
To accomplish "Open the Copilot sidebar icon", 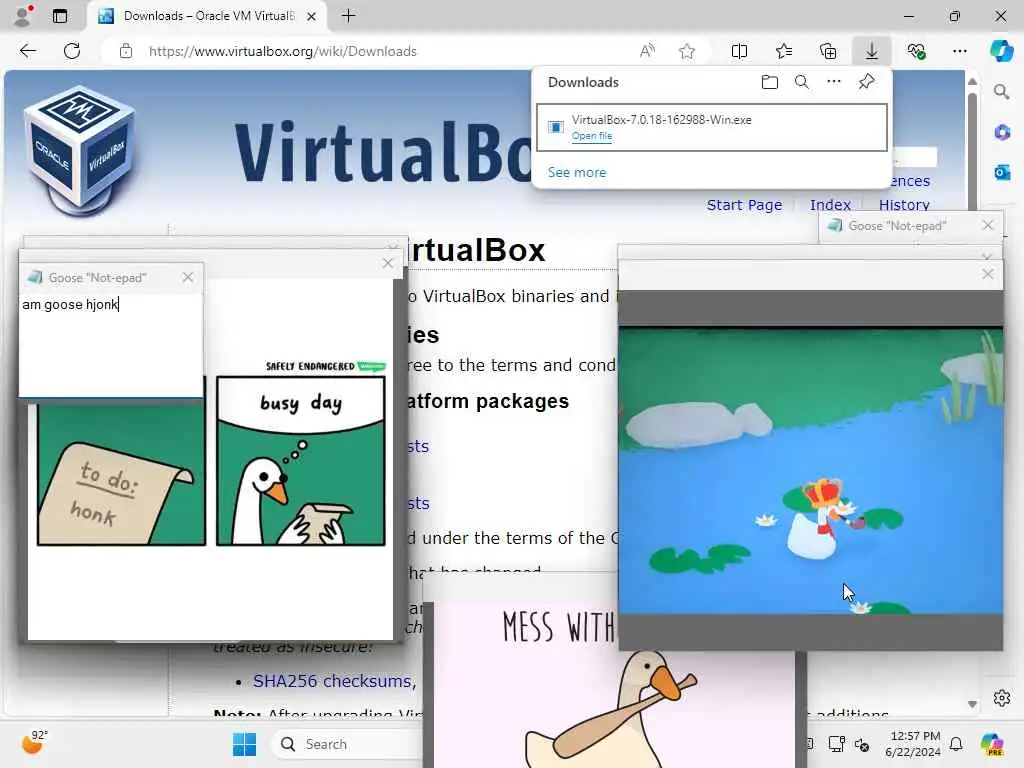I will click(x=1001, y=51).
